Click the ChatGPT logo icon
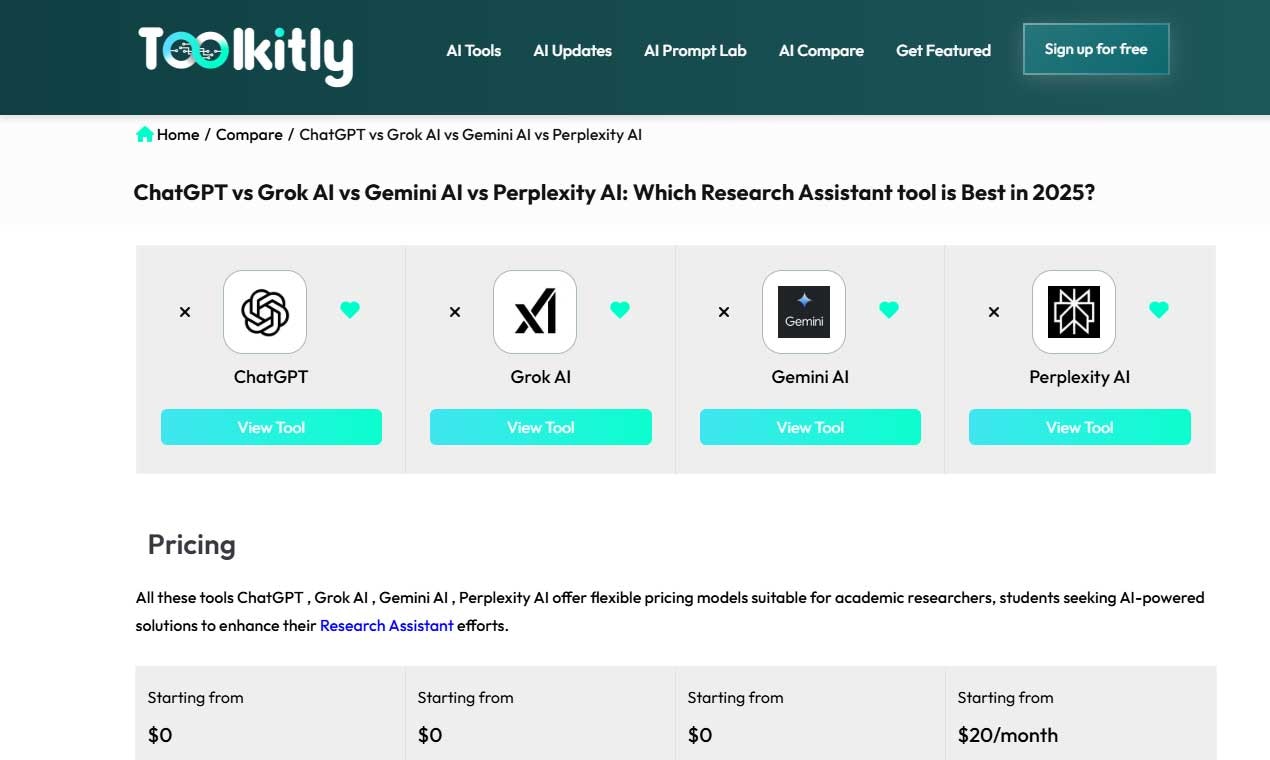 click(265, 312)
